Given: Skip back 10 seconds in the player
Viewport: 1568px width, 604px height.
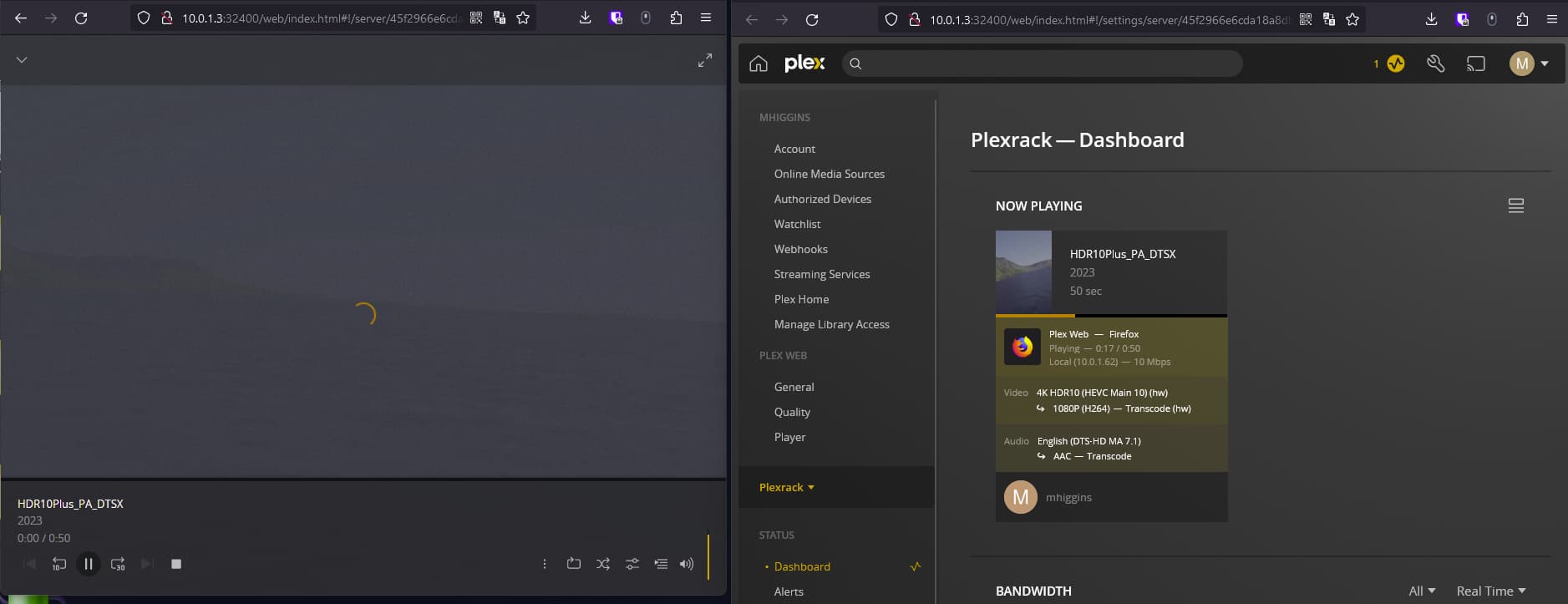Looking at the screenshot, I should 58,564.
